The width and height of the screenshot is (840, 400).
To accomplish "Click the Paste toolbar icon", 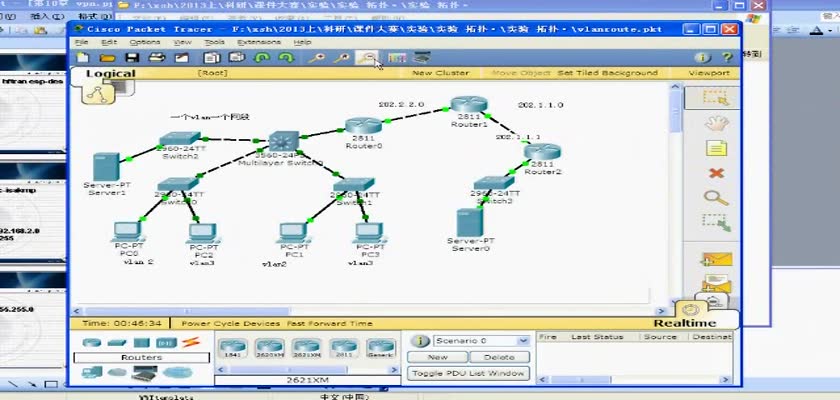I will point(237,57).
